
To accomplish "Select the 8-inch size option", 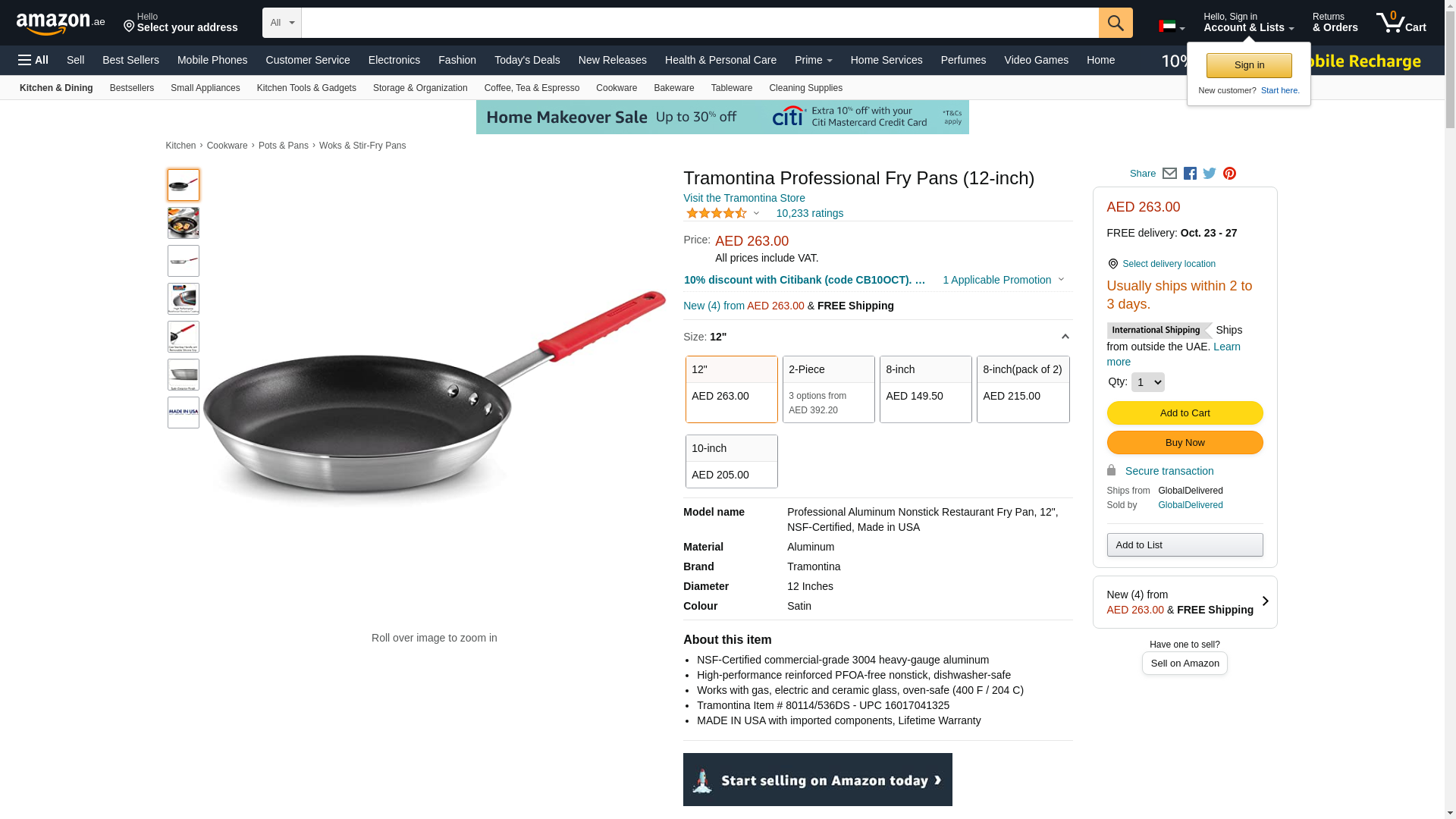I will (925, 389).
